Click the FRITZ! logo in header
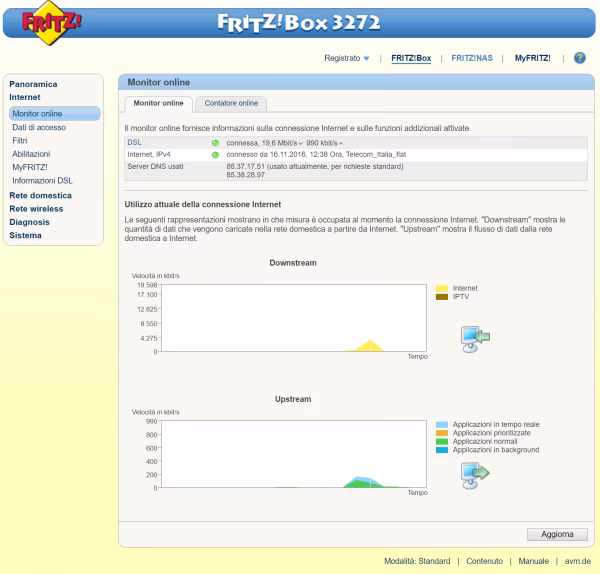600x574 pixels. (x=51, y=23)
